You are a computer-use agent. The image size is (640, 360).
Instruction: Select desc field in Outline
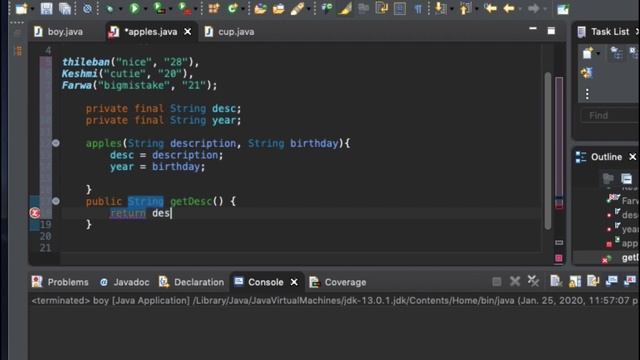pos(630,215)
